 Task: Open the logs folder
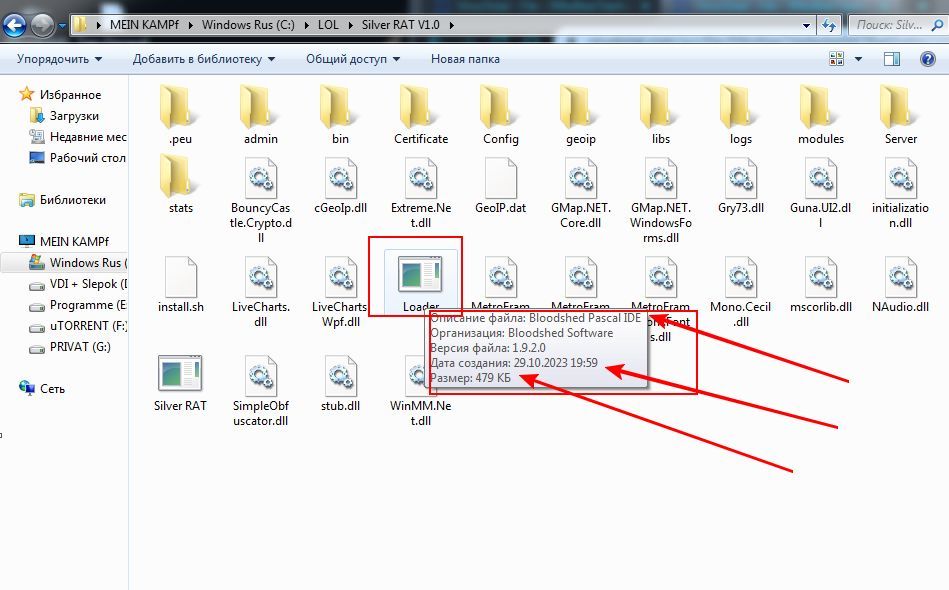click(x=740, y=115)
